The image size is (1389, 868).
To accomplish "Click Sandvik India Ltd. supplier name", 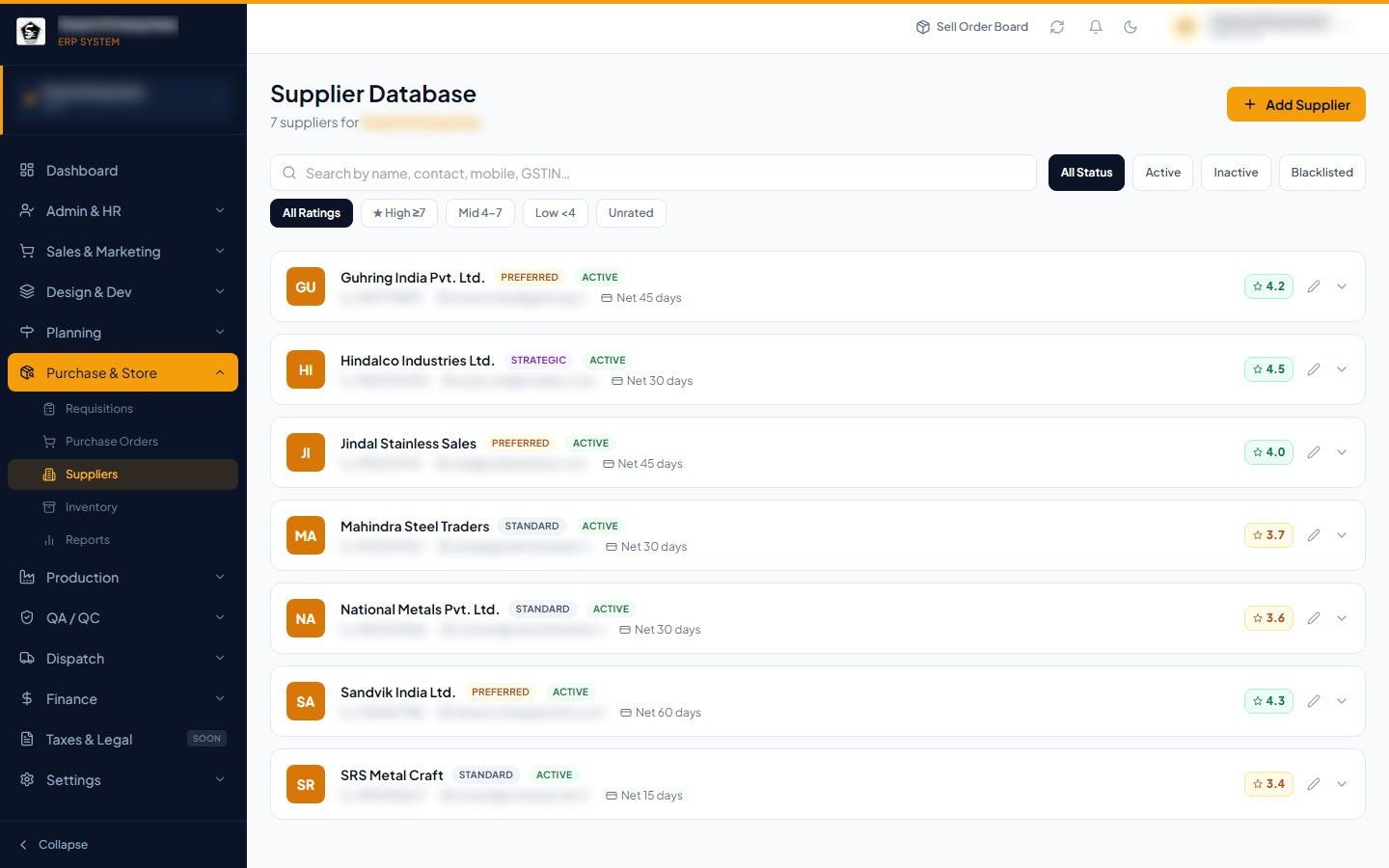I will (x=397, y=692).
